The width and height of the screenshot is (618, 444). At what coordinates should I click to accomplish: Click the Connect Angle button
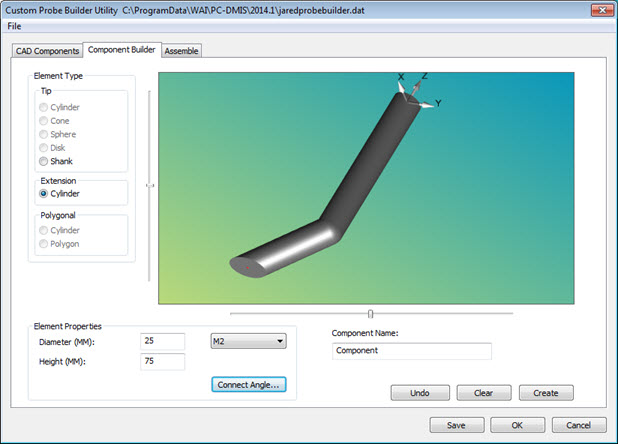[x=249, y=384]
